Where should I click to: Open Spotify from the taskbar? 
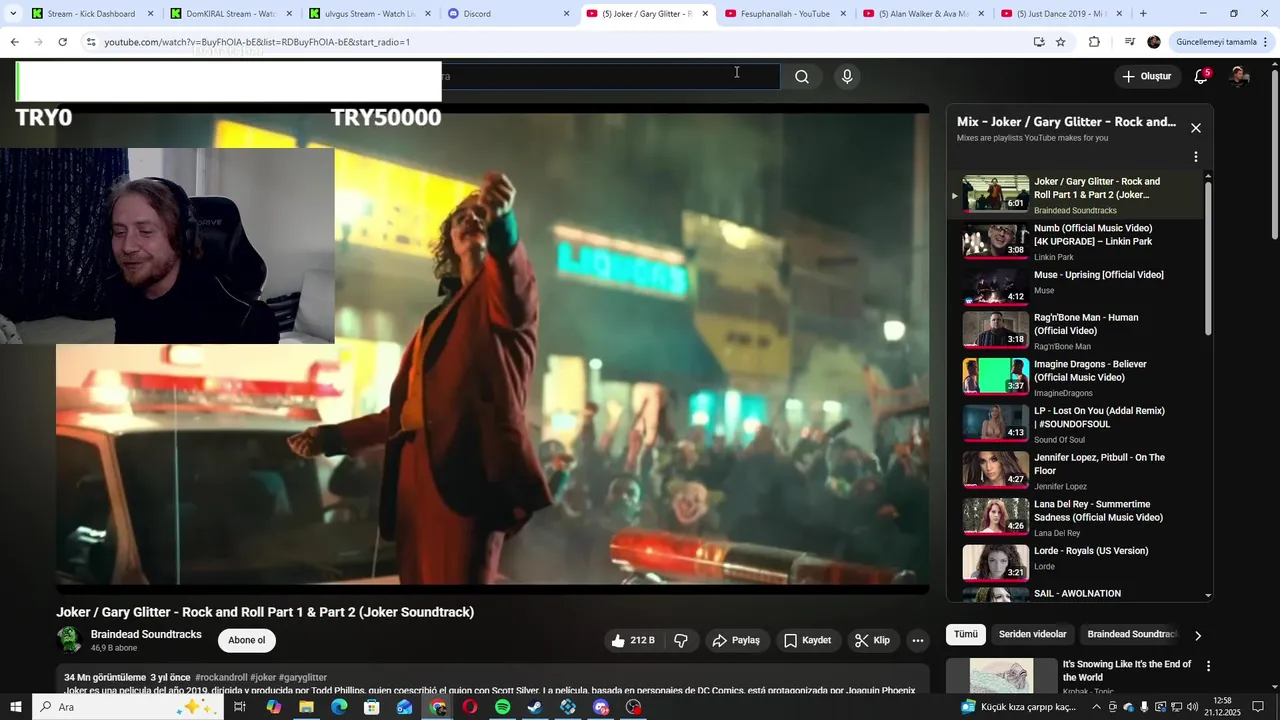pyautogui.click(x=502, y=707)
